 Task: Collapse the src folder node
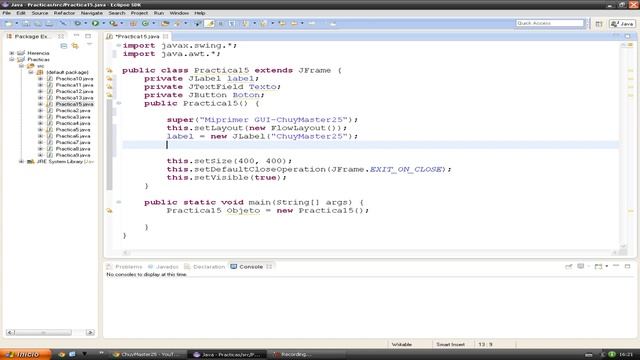coord(21,66)
